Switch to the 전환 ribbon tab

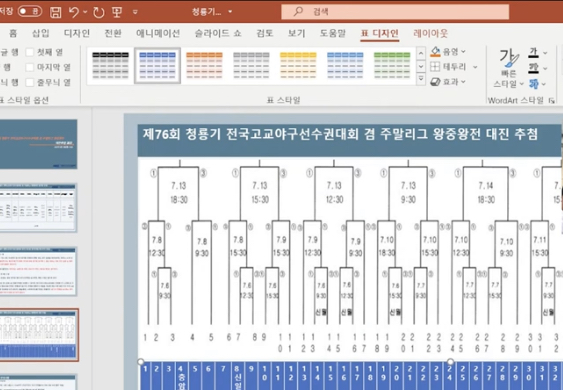coord(113,33)
